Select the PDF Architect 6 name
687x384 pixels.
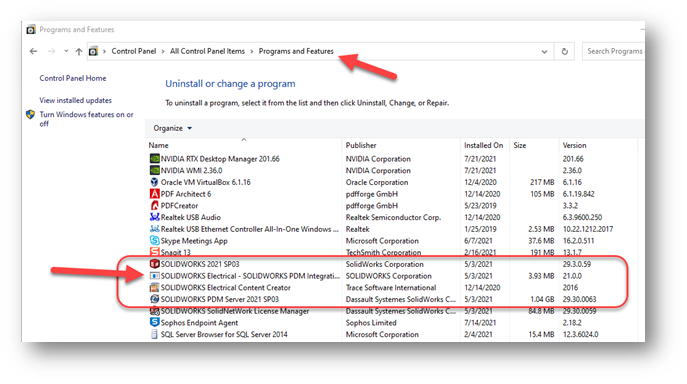186,194
